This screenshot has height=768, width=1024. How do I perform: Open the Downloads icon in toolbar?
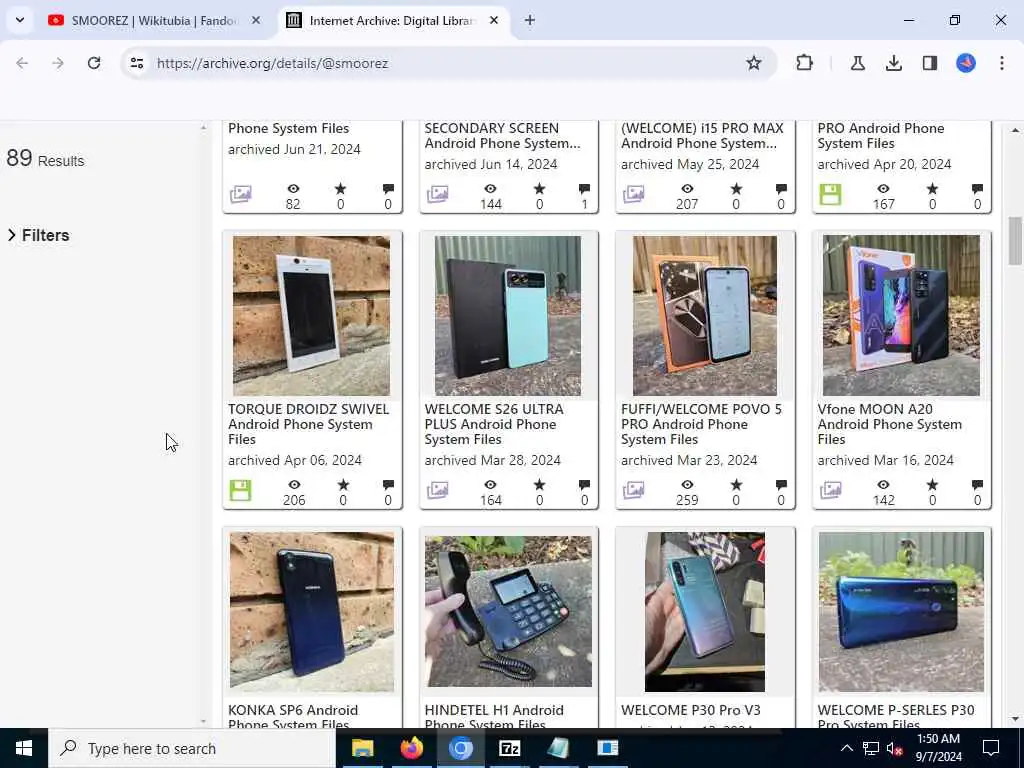(x=893, y=63)
